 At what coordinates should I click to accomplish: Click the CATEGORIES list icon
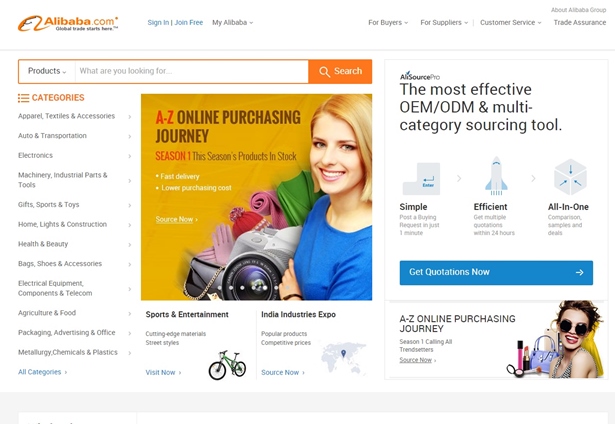pos(23,98)
